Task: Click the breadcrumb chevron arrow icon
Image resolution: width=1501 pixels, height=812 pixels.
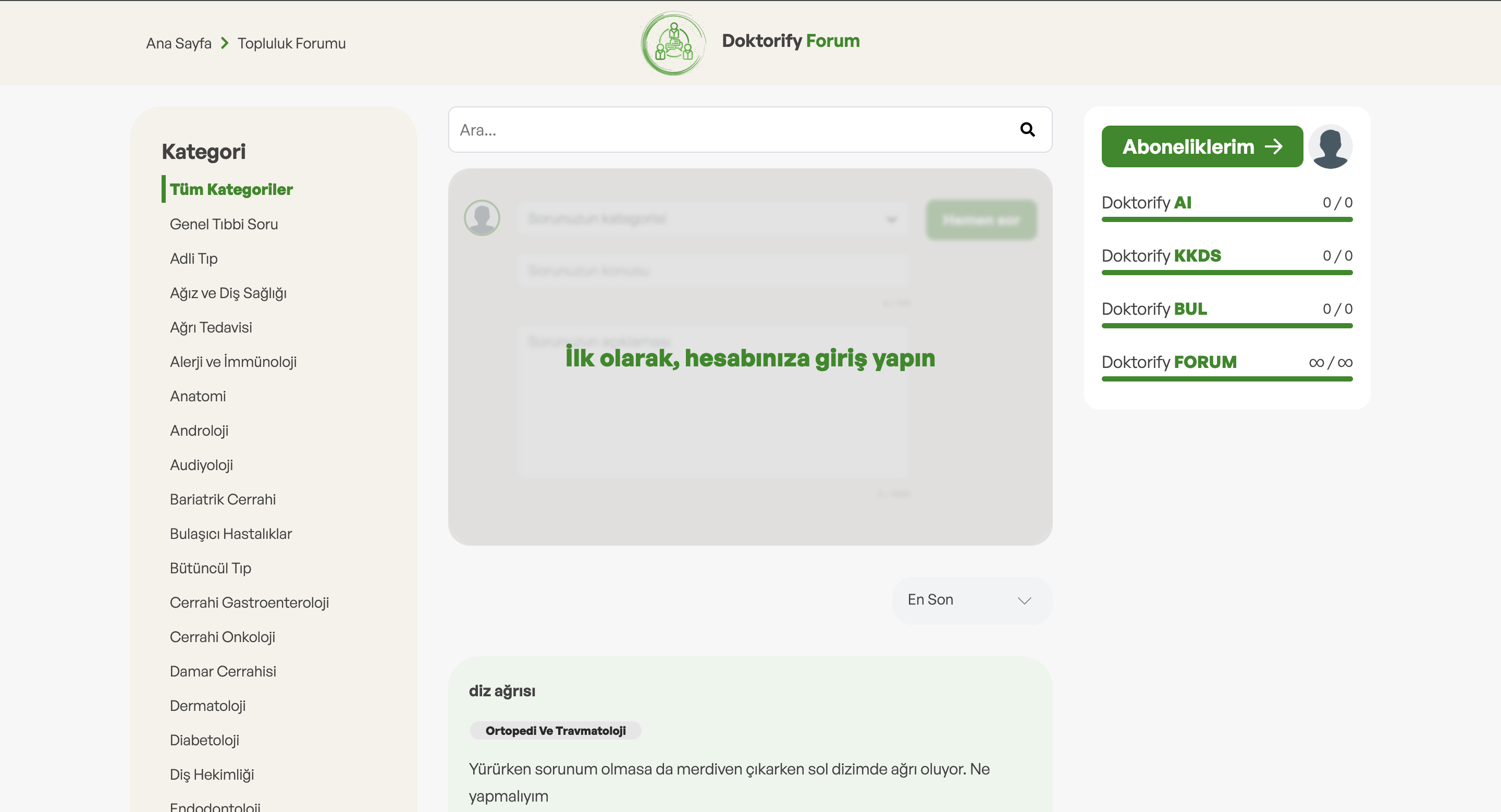Action: point(225,44)
